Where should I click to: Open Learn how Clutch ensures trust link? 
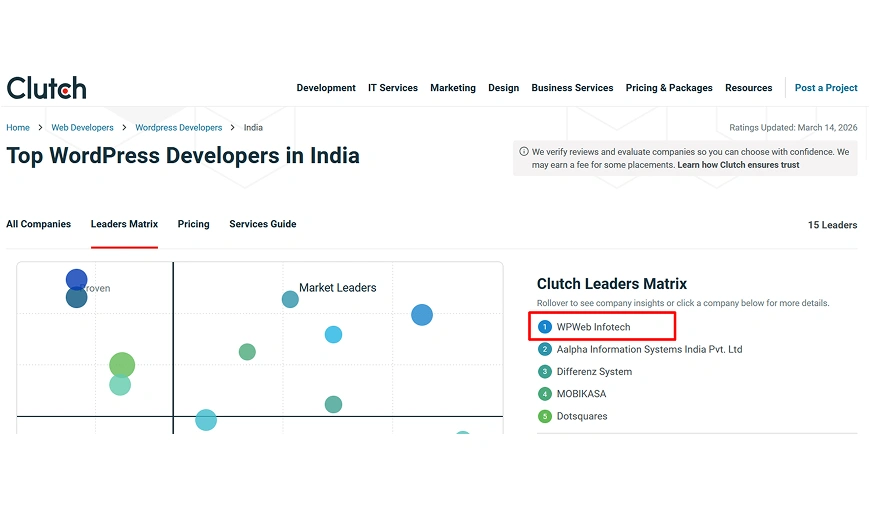click(x=738, y=165)
